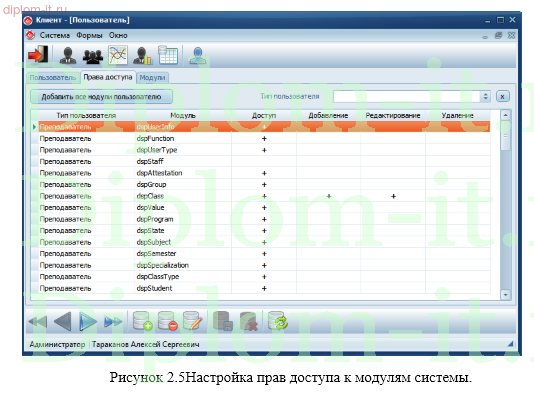Sort by Тип пользователя column header
The height and width of the screenshot is (393, 534).
coord(86,115)
